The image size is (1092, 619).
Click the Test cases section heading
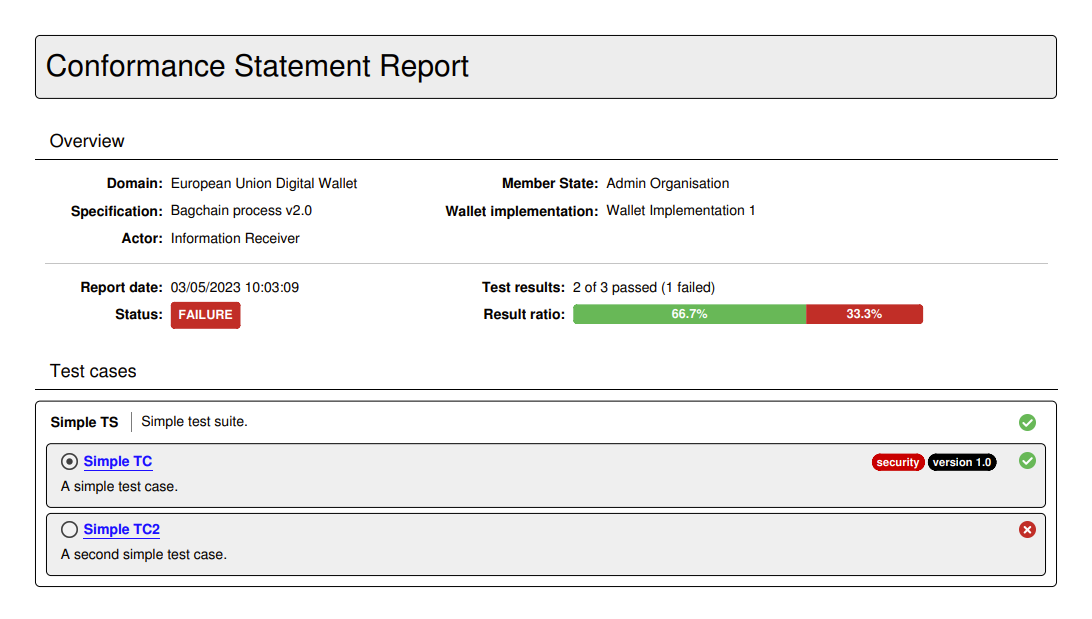[93, 371]
